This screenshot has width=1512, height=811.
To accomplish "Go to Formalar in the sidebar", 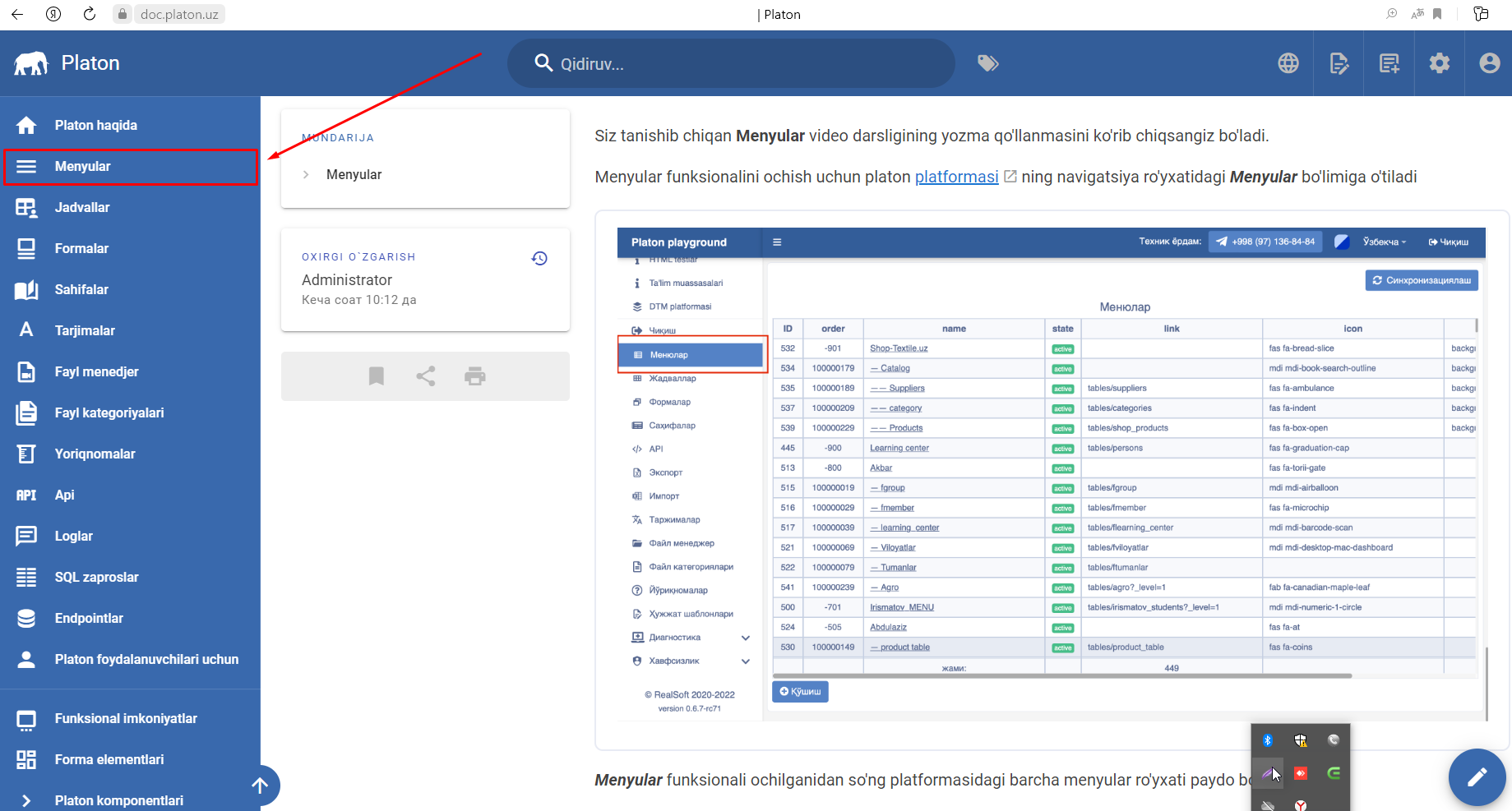I will 130,248.
